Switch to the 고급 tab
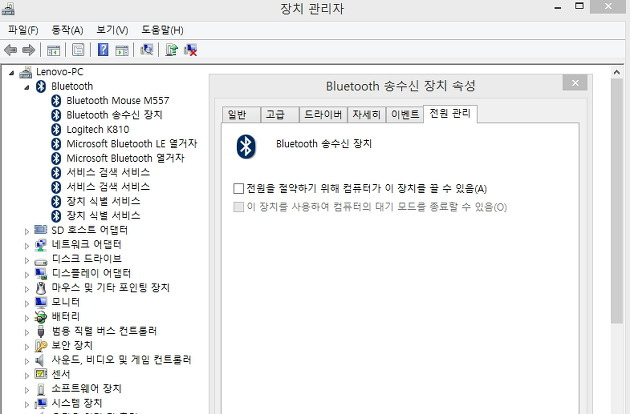 pos(279,115)
